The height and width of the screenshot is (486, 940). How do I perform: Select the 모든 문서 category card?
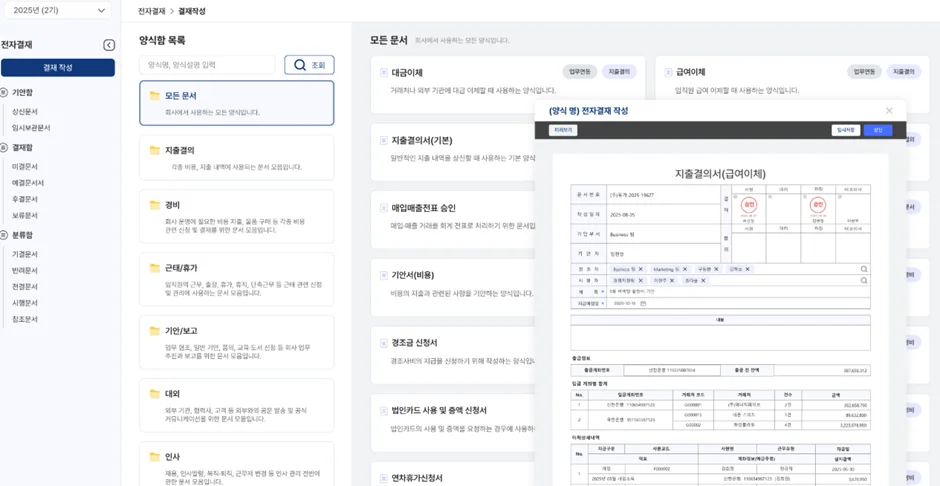[x=237, y=103]
